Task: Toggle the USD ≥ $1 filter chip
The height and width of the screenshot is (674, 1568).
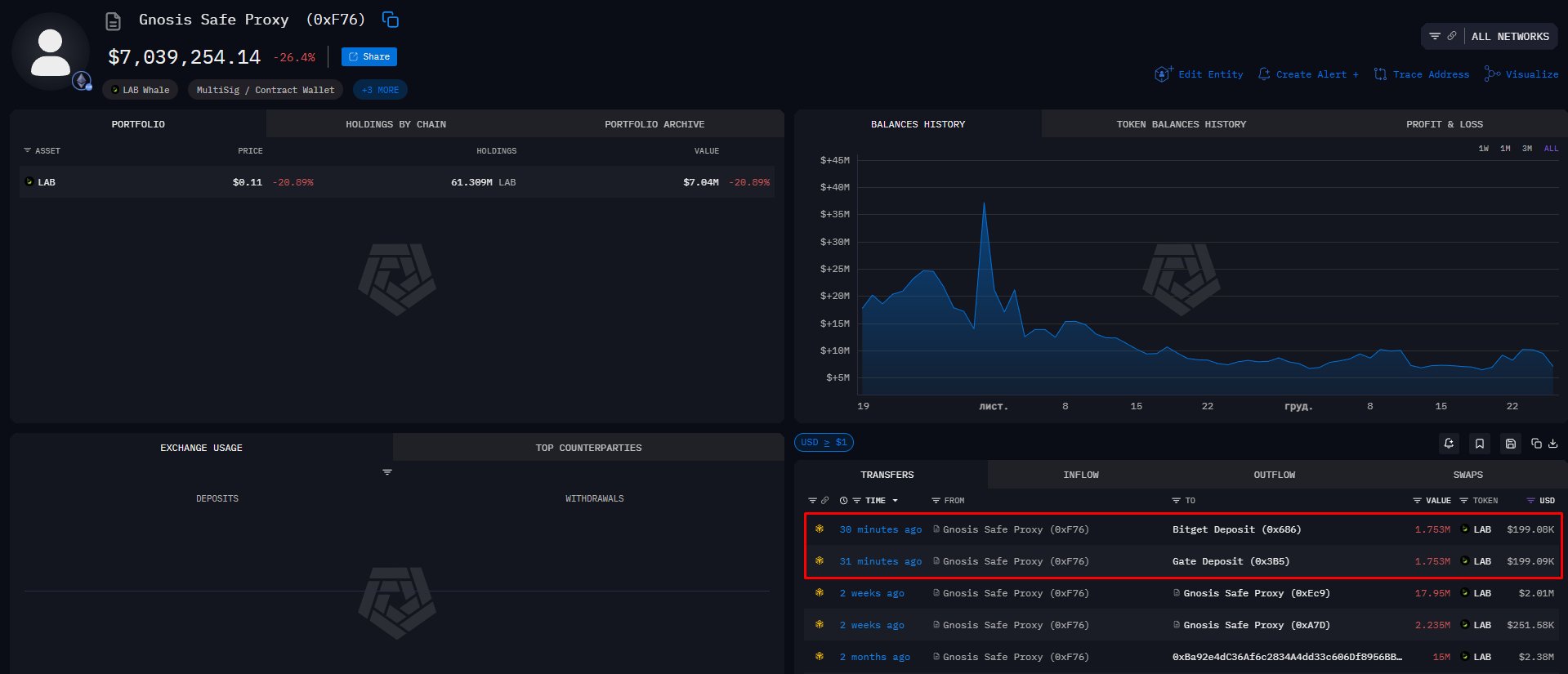Action: 824,443
